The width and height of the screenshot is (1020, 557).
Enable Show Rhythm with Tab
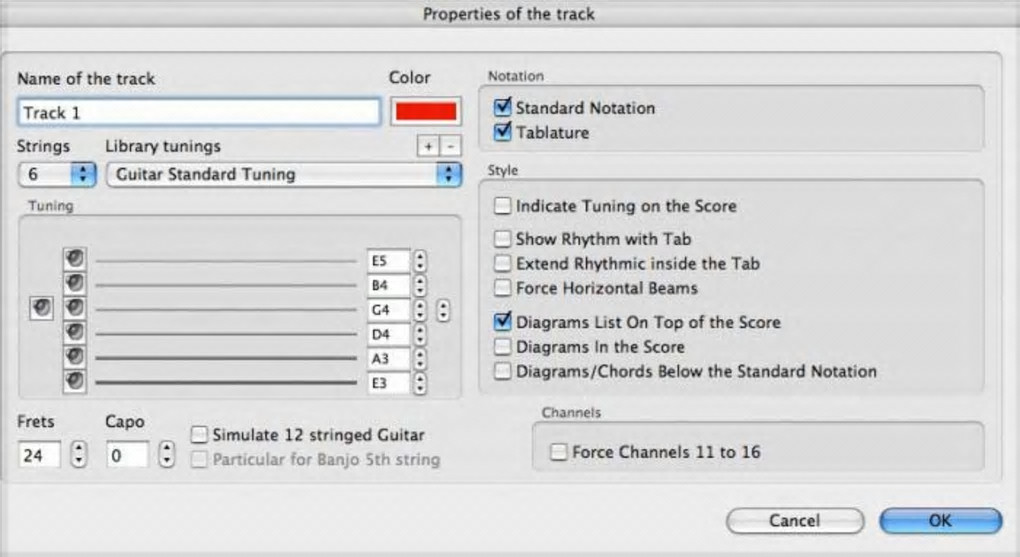(x=503, y=239)
